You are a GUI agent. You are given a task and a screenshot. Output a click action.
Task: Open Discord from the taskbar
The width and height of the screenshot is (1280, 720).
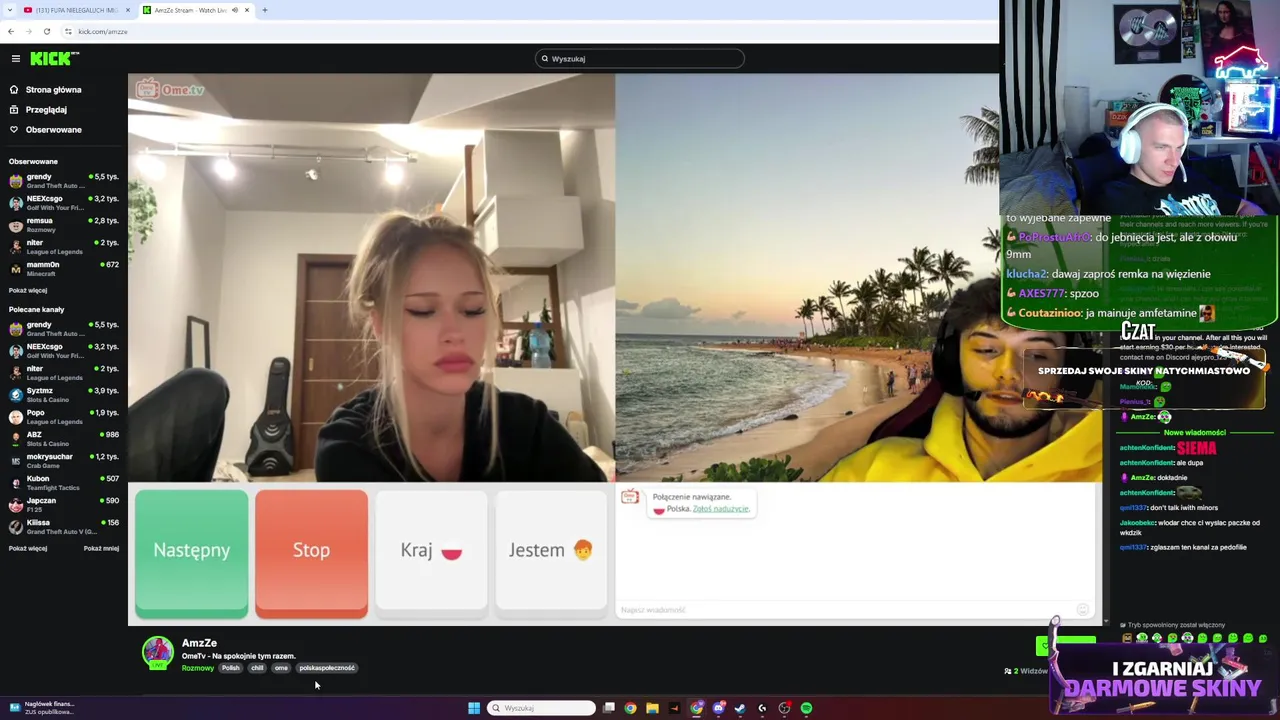(x=718, y=708)
